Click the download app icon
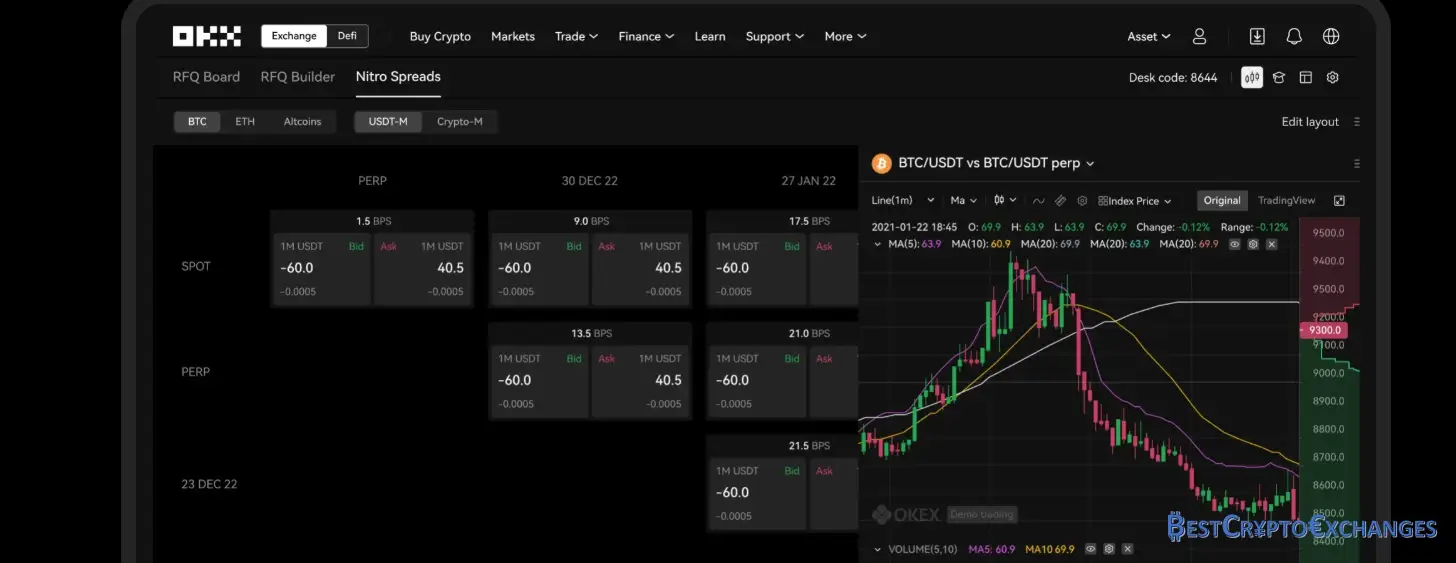Viewport: 1456px width, 563px height. point(1257,37)
